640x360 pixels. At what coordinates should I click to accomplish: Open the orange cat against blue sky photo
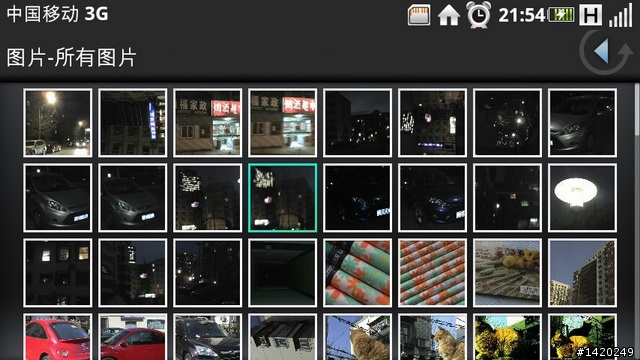tap(358, 337)
